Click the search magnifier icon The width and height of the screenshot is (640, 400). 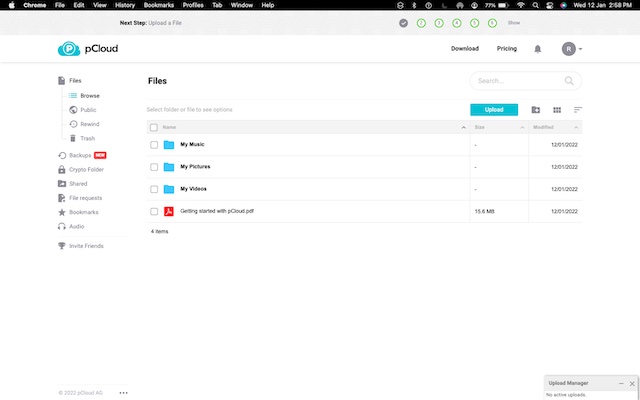pyautogui.click(x=569, y=81)
